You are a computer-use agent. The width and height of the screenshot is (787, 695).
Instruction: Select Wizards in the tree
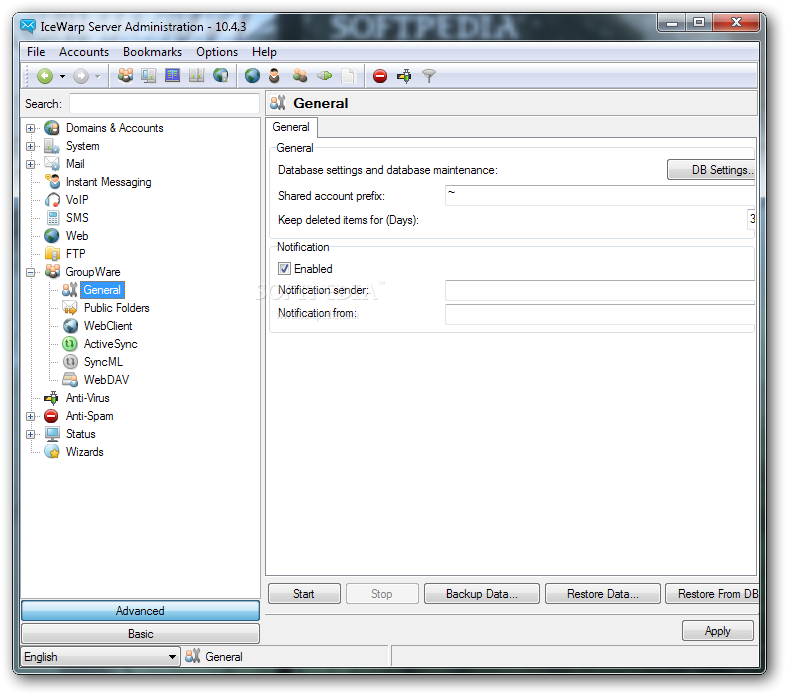(x=84, y=452)
